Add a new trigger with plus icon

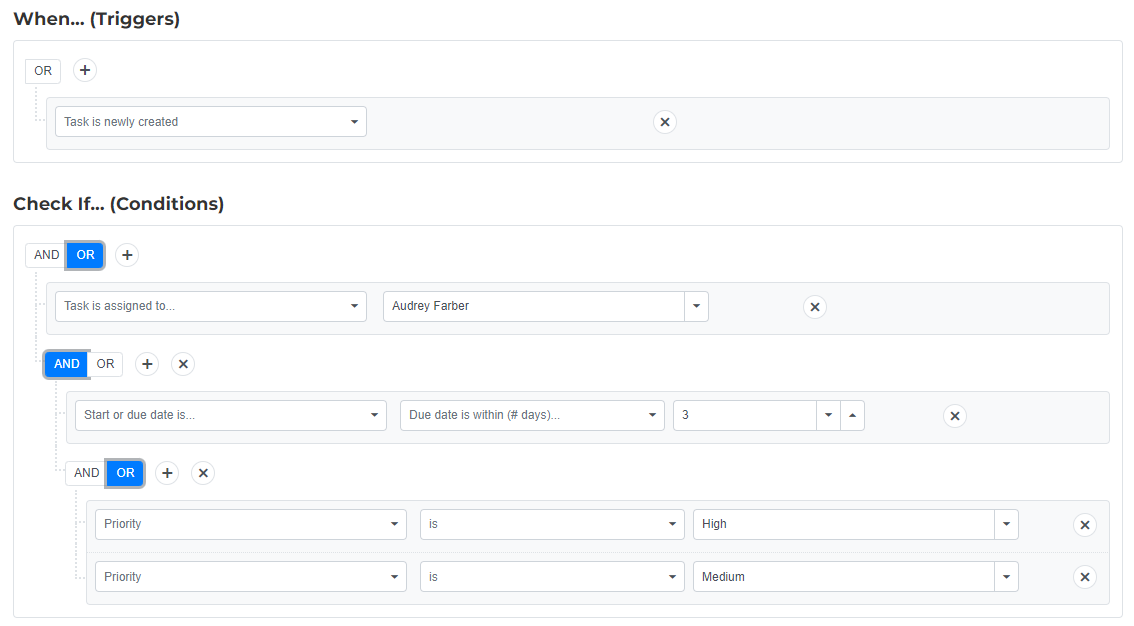tap(85, 71)
